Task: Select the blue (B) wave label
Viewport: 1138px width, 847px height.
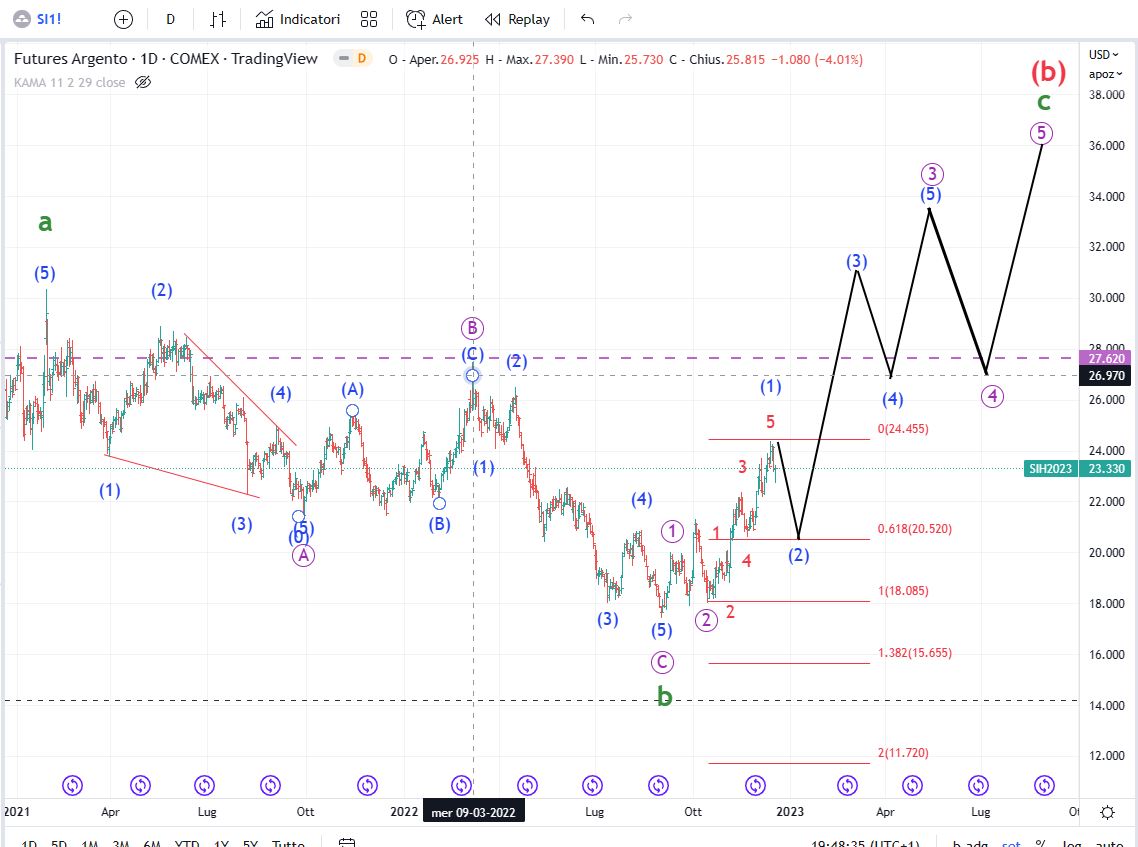Action: [x=439, y=524]
